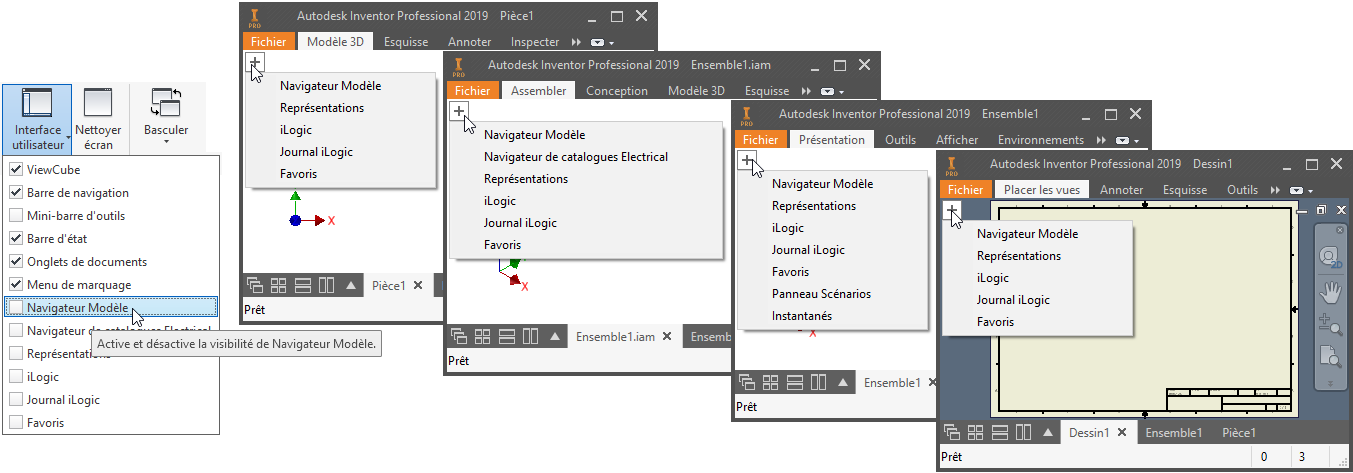Click the plus browser button in Ensemble1.iam window
Image resolution: width=1353 pixels, height=473 pixels.
point(459,112)
